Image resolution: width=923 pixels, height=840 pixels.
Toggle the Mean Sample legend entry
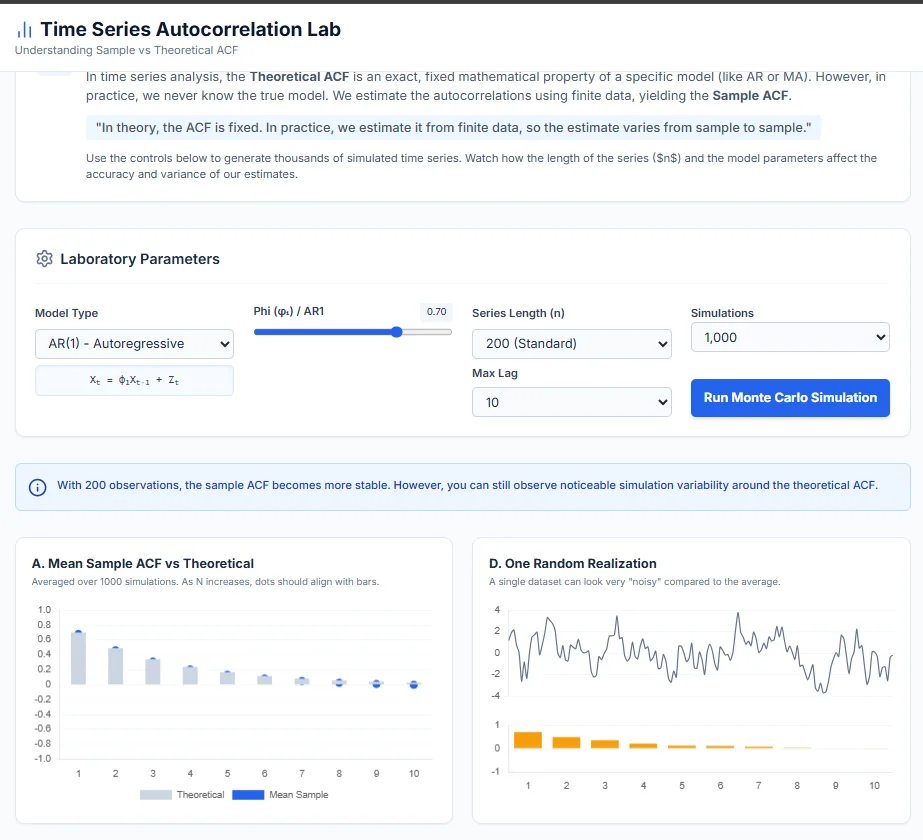tap(280, 795)
